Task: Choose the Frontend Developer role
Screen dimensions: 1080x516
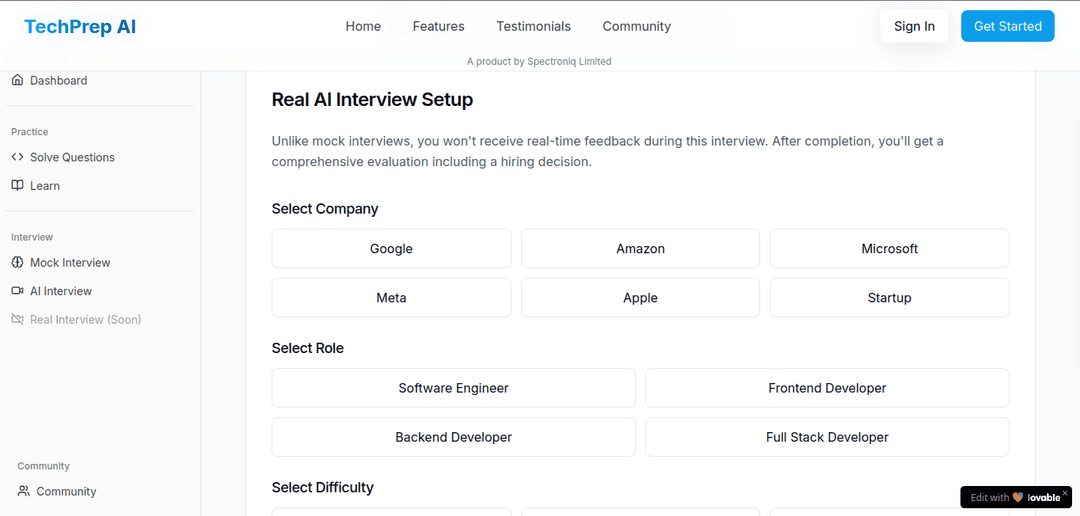Action: [827, 388]
